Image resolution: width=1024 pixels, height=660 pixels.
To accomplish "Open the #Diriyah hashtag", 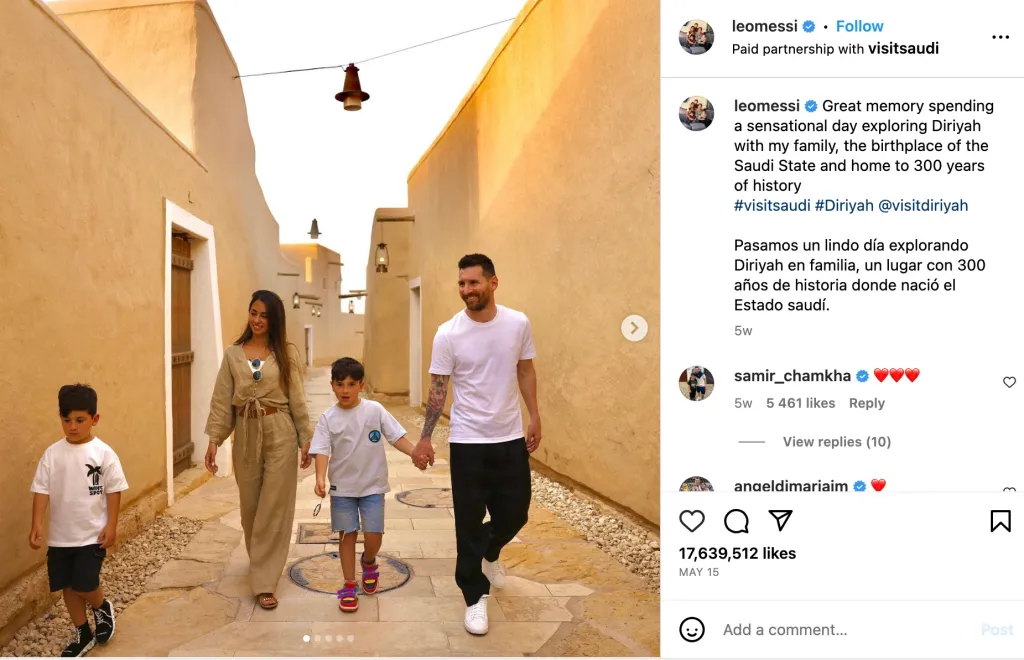I will point(844,206).
